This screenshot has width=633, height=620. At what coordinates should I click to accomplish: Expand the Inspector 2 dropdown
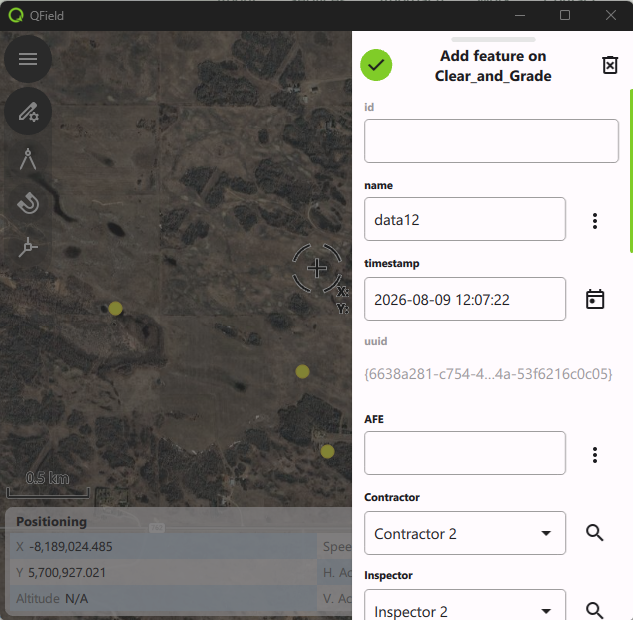tap(465, 605)
